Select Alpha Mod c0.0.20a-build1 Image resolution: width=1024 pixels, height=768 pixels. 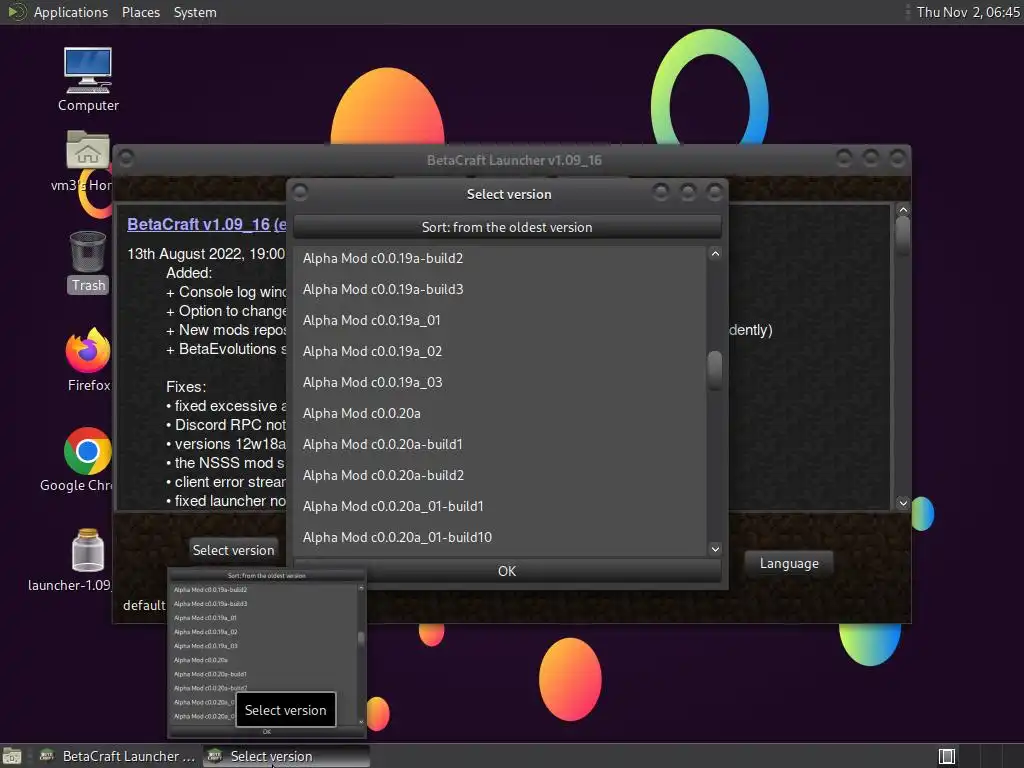pyautogui.click(x=500, y=445)
